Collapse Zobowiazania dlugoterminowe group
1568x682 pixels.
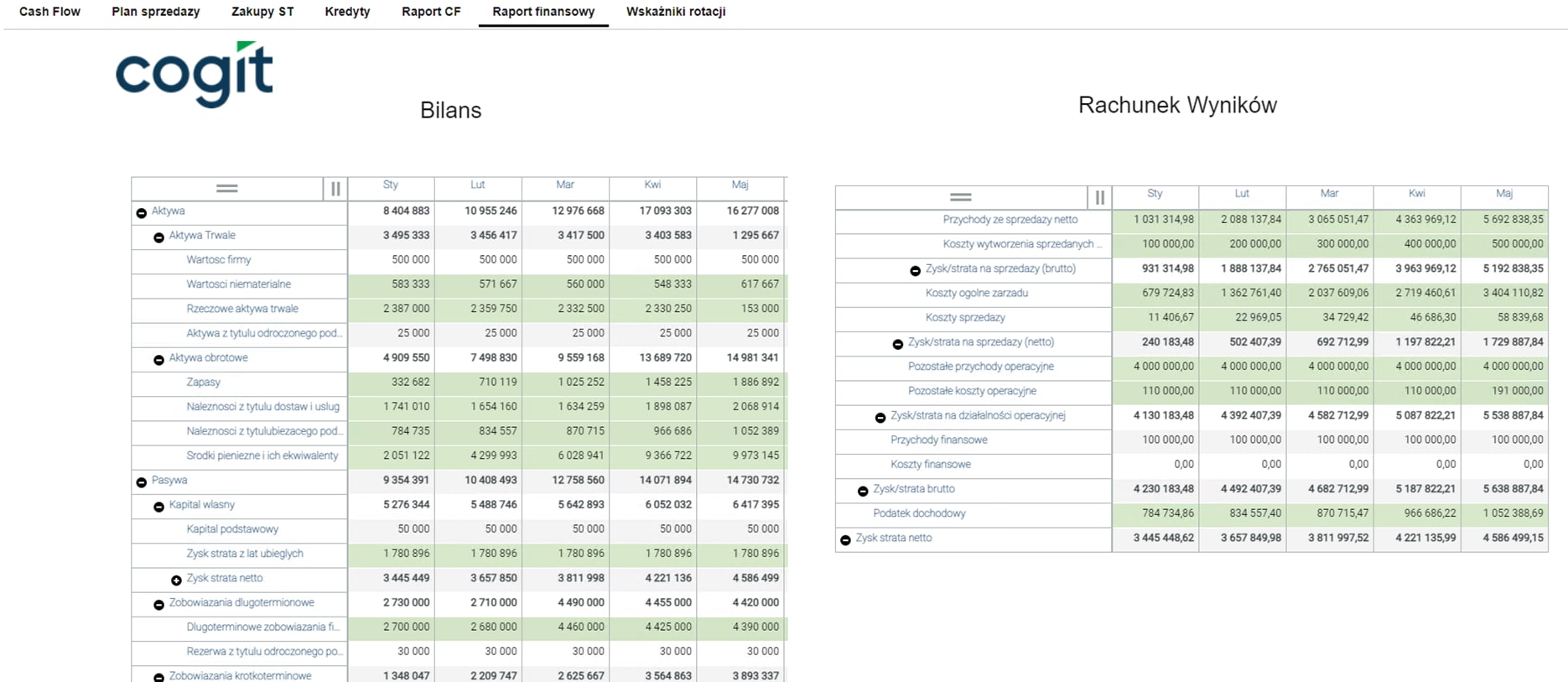click(158, 605)
